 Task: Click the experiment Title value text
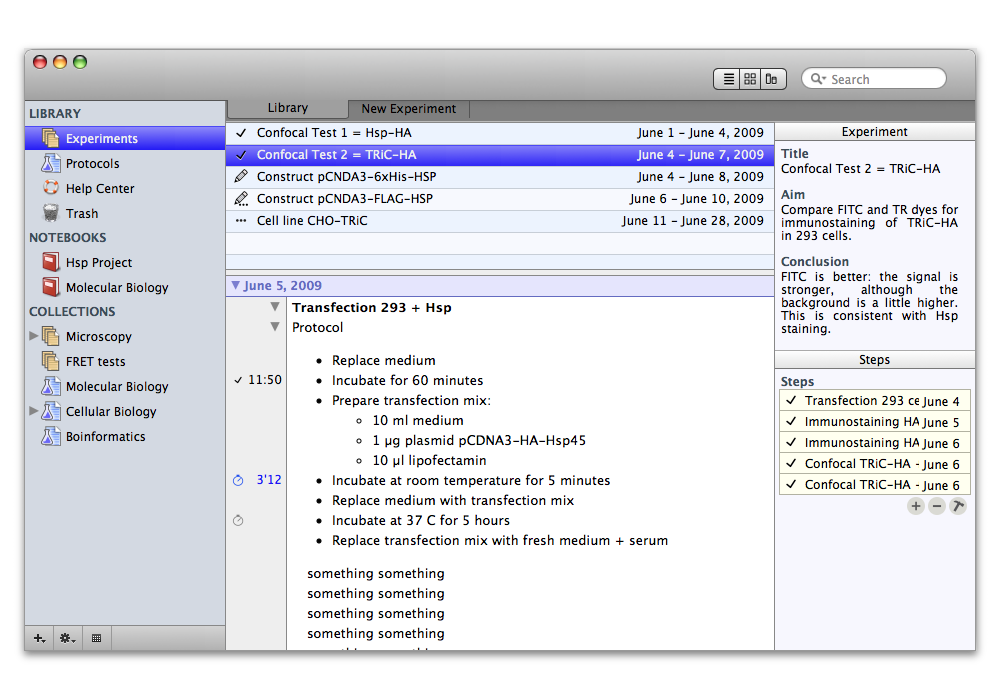860,169
